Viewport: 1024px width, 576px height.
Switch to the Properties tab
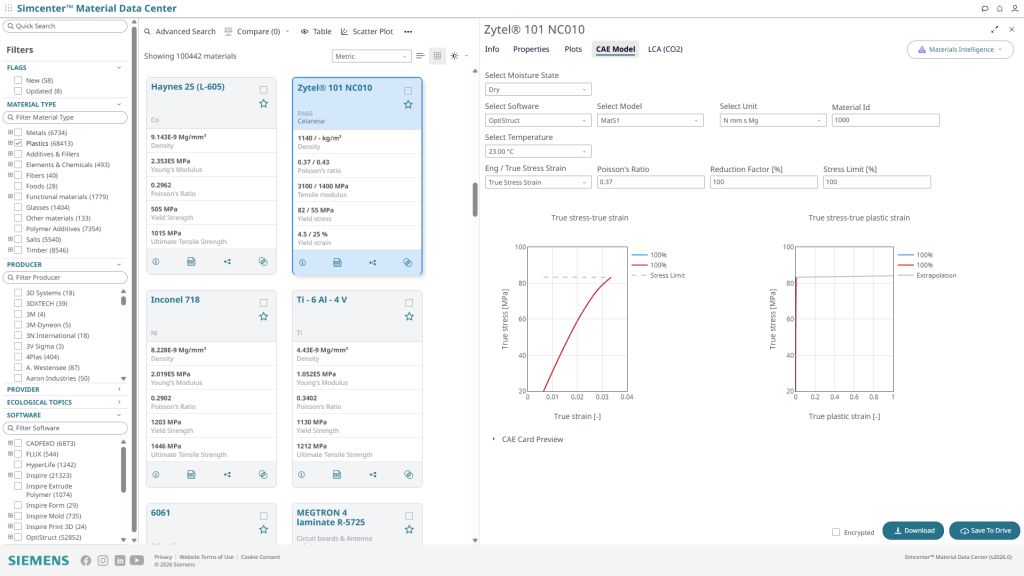click(531, 49)
